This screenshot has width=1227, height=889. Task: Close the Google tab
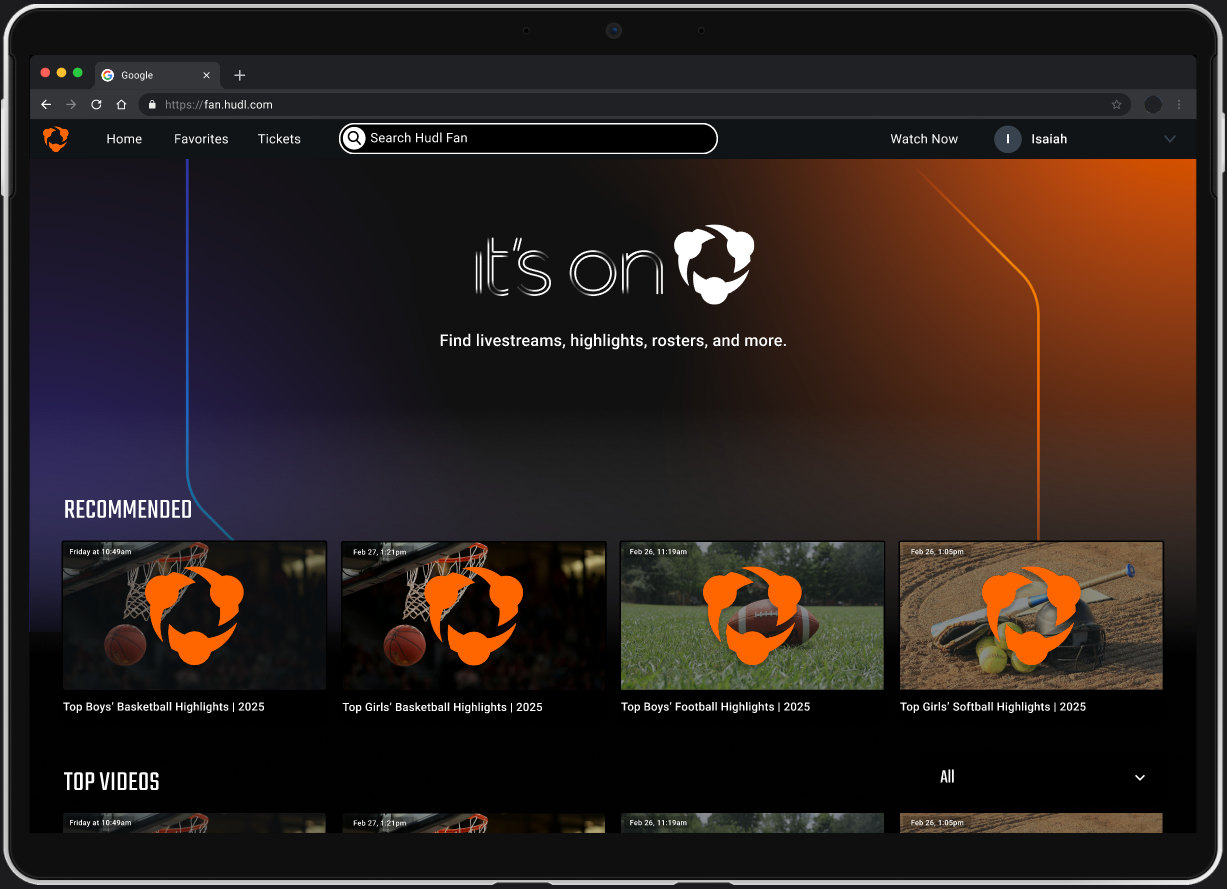pyautogui.click(x=206, y=75)
